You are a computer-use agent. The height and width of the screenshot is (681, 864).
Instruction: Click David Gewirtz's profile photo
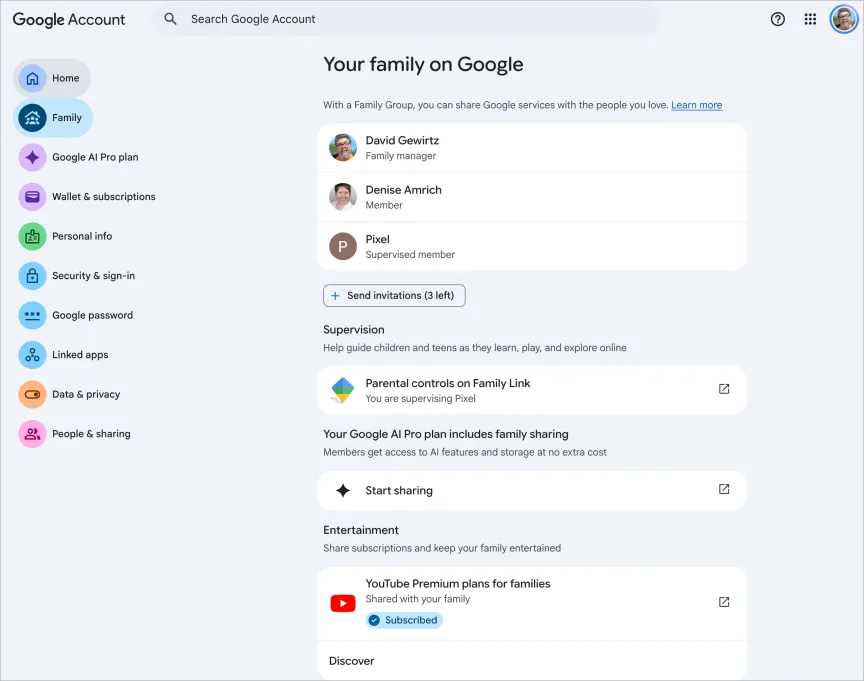pyautogui.click(x=343, y=148)
